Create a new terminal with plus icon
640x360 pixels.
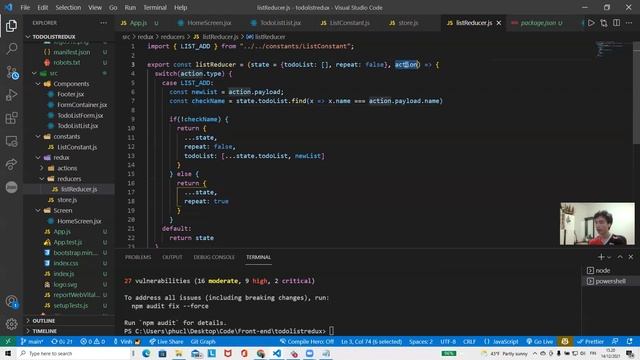601,257
